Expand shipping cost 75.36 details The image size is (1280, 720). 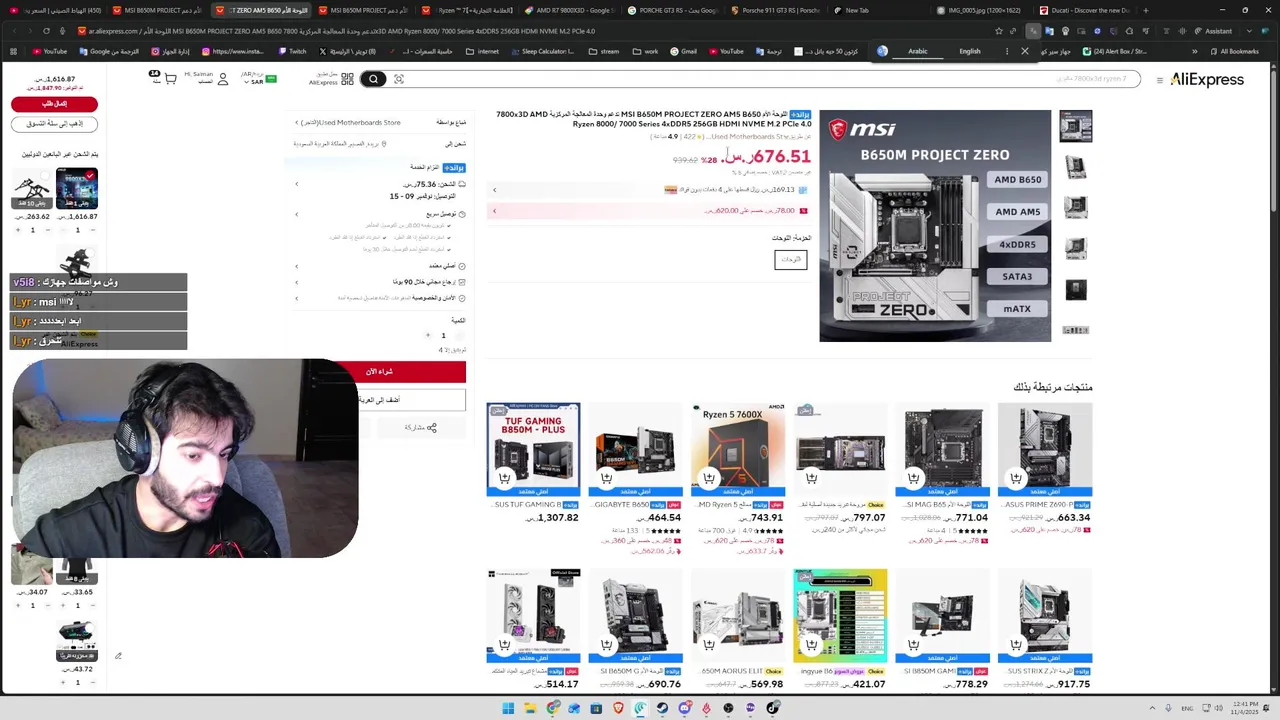(x=296, y=184)
